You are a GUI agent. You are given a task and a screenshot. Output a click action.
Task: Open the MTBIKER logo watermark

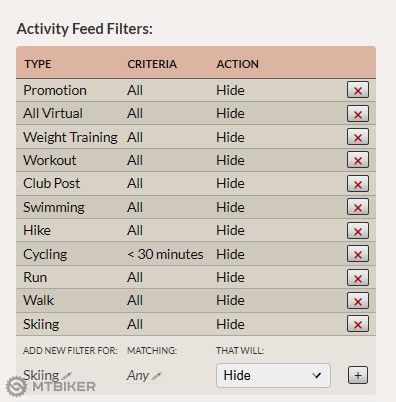pyautogui.click(x=51, y=387)
